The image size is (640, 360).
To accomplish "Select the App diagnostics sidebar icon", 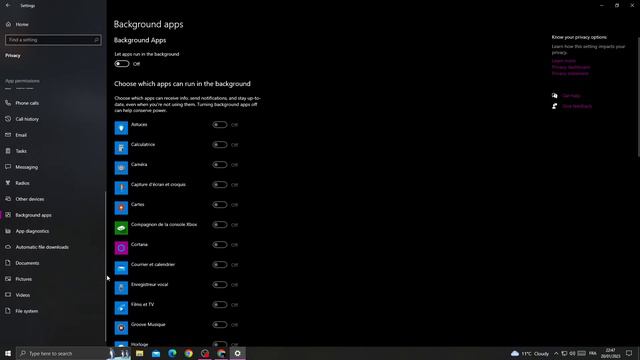I will point(8,231).
